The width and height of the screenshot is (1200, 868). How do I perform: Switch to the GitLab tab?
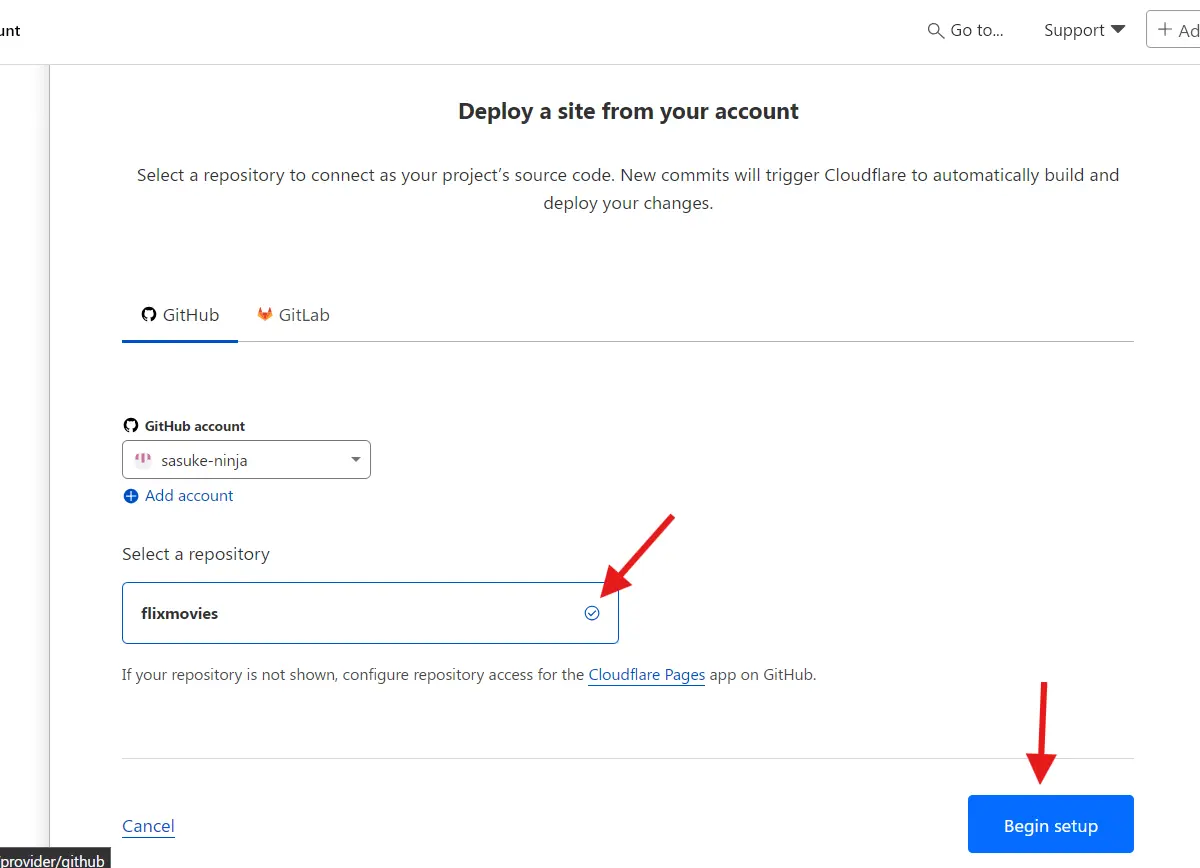point(293,315)
